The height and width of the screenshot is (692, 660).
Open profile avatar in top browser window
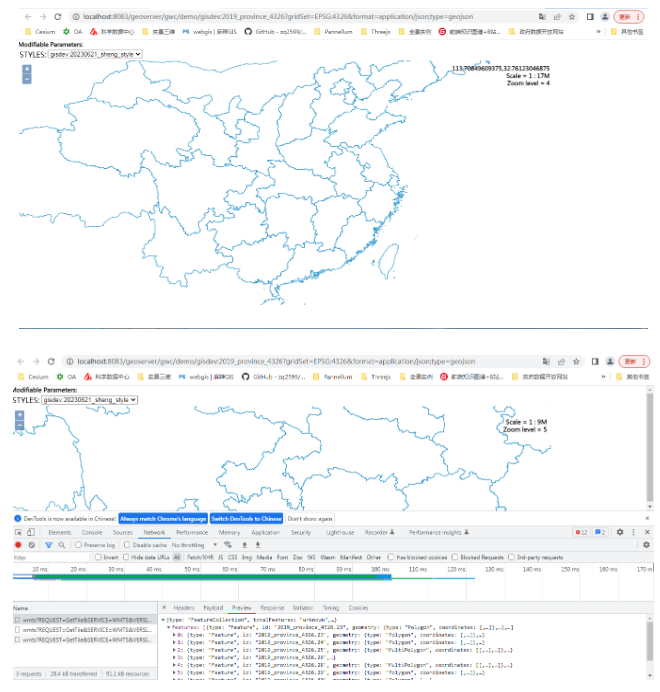605,17
